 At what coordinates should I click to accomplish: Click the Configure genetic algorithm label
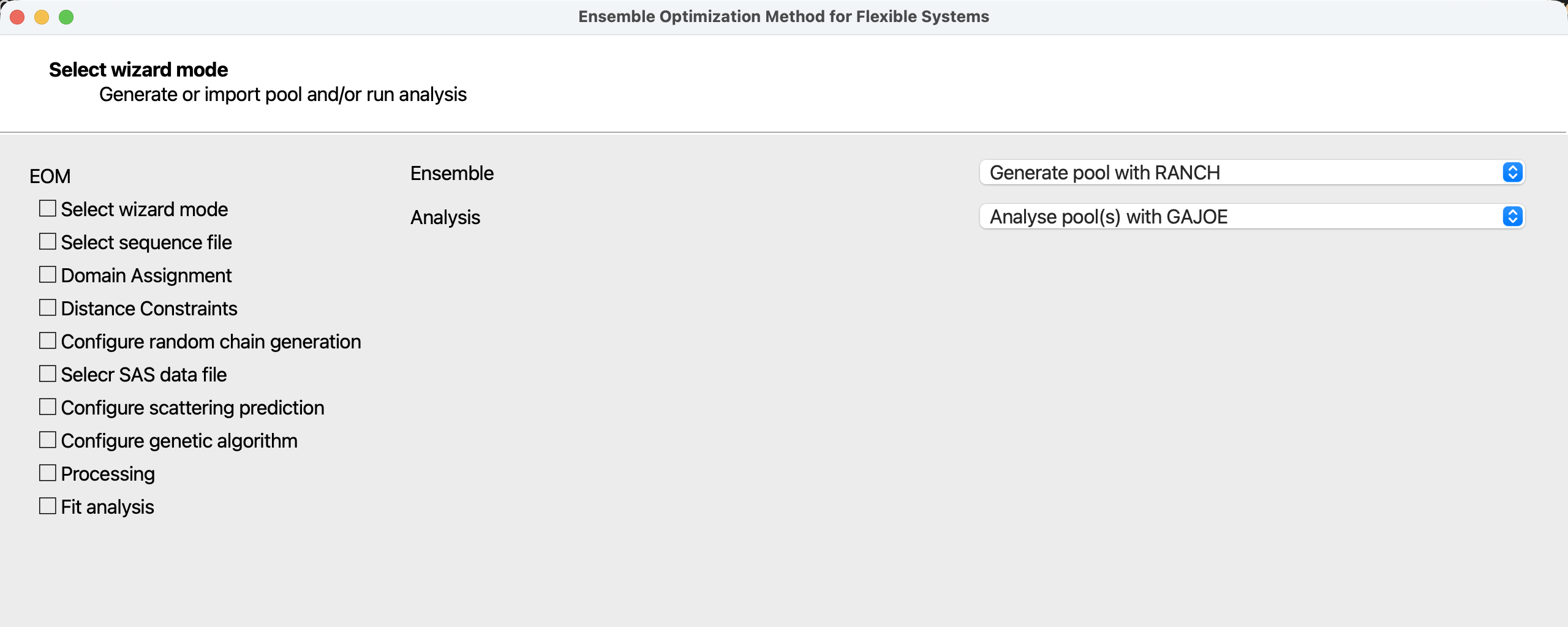pos(179,441)
